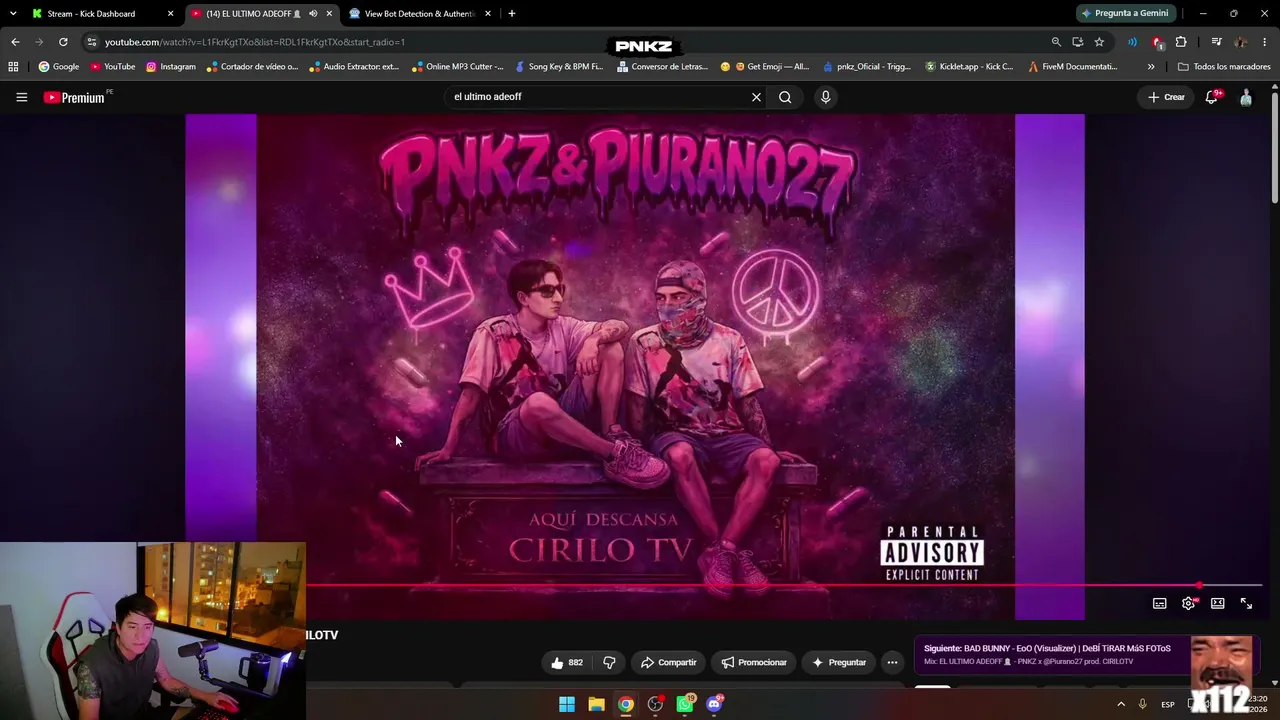
Task: Seek on the red video progress bar
Action: tap(784, 585)
